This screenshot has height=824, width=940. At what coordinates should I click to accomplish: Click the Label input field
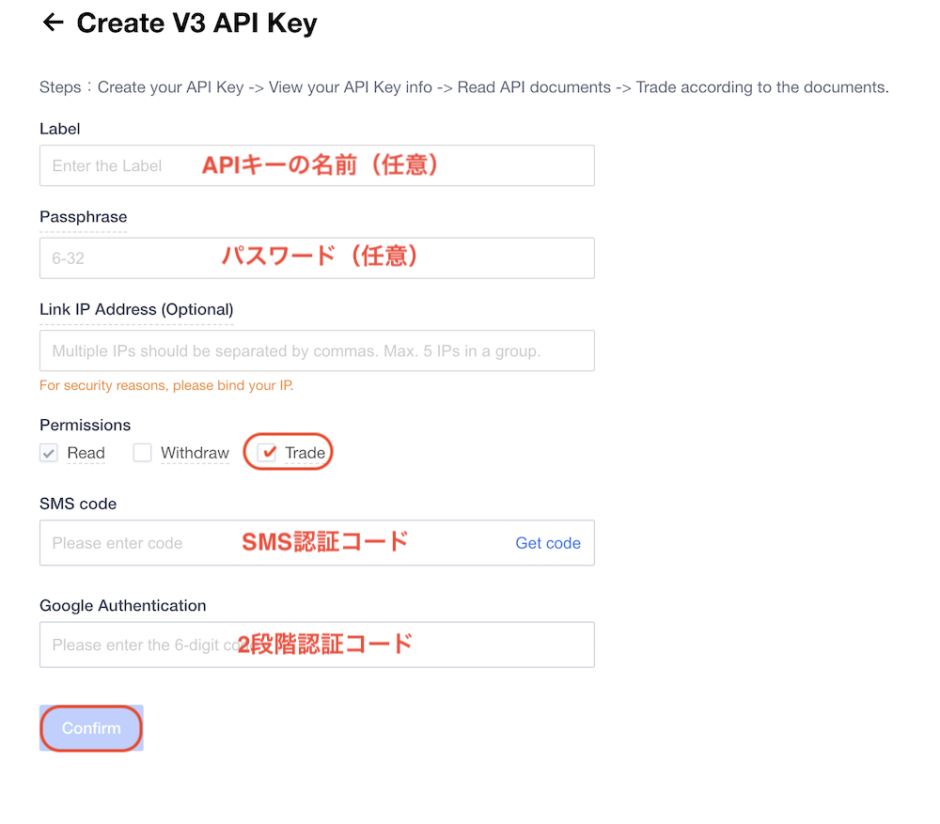pyautogui.click(x=316, y=165)
